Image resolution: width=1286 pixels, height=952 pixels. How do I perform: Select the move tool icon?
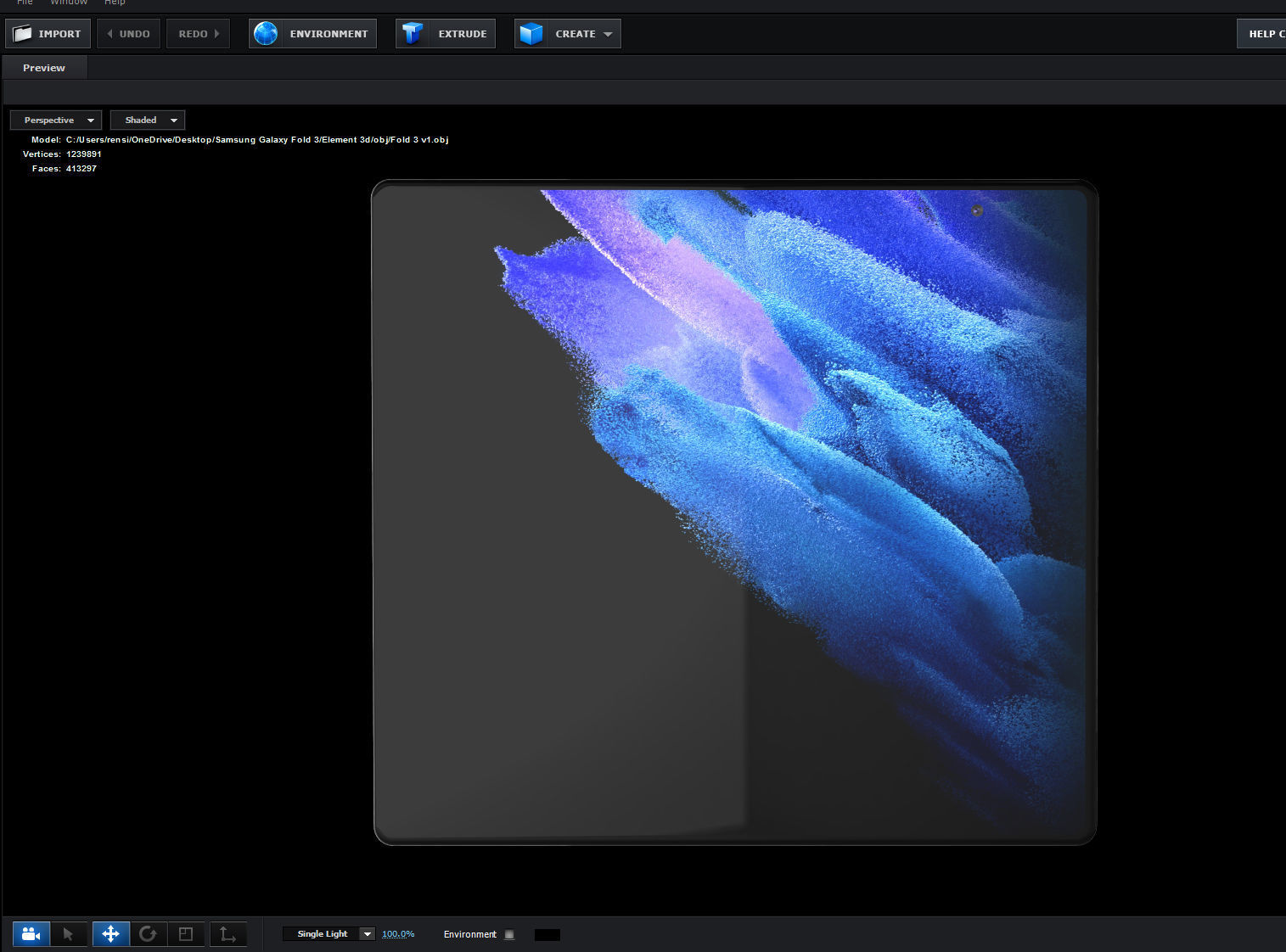coord(110,934)
